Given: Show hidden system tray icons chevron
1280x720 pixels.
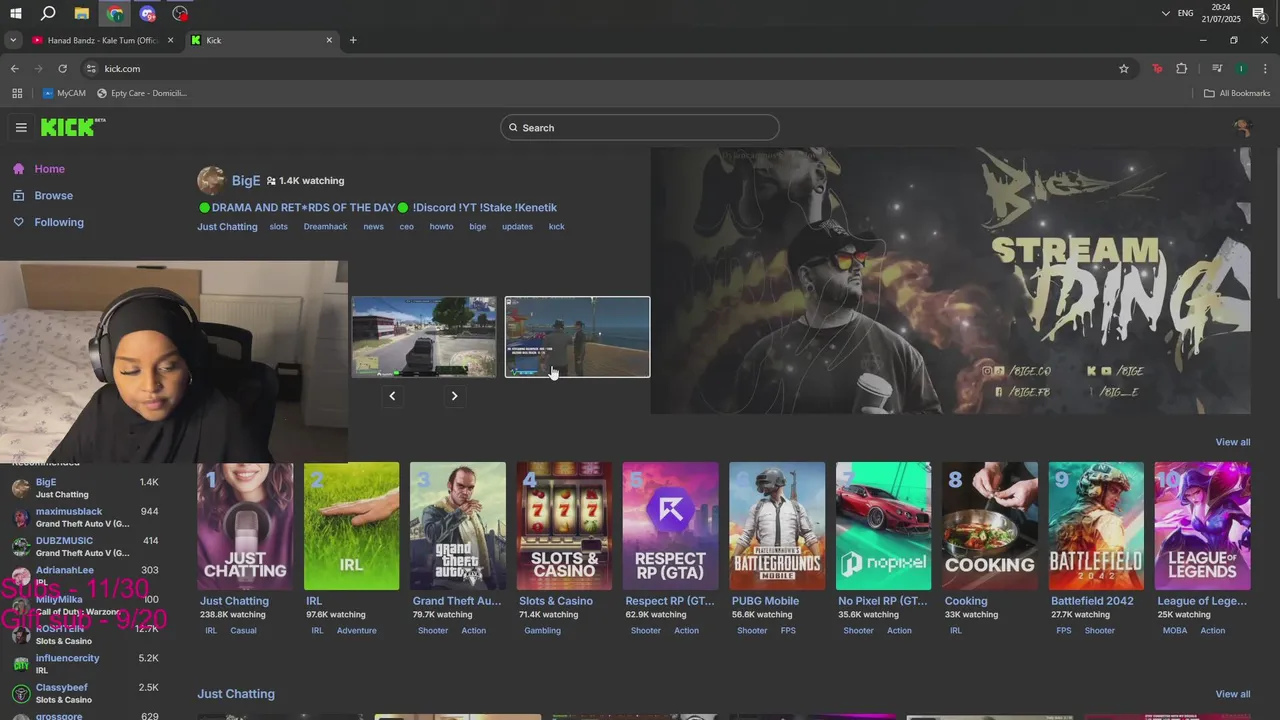Looking at the screenshot, I should [x=1165, y=13].
